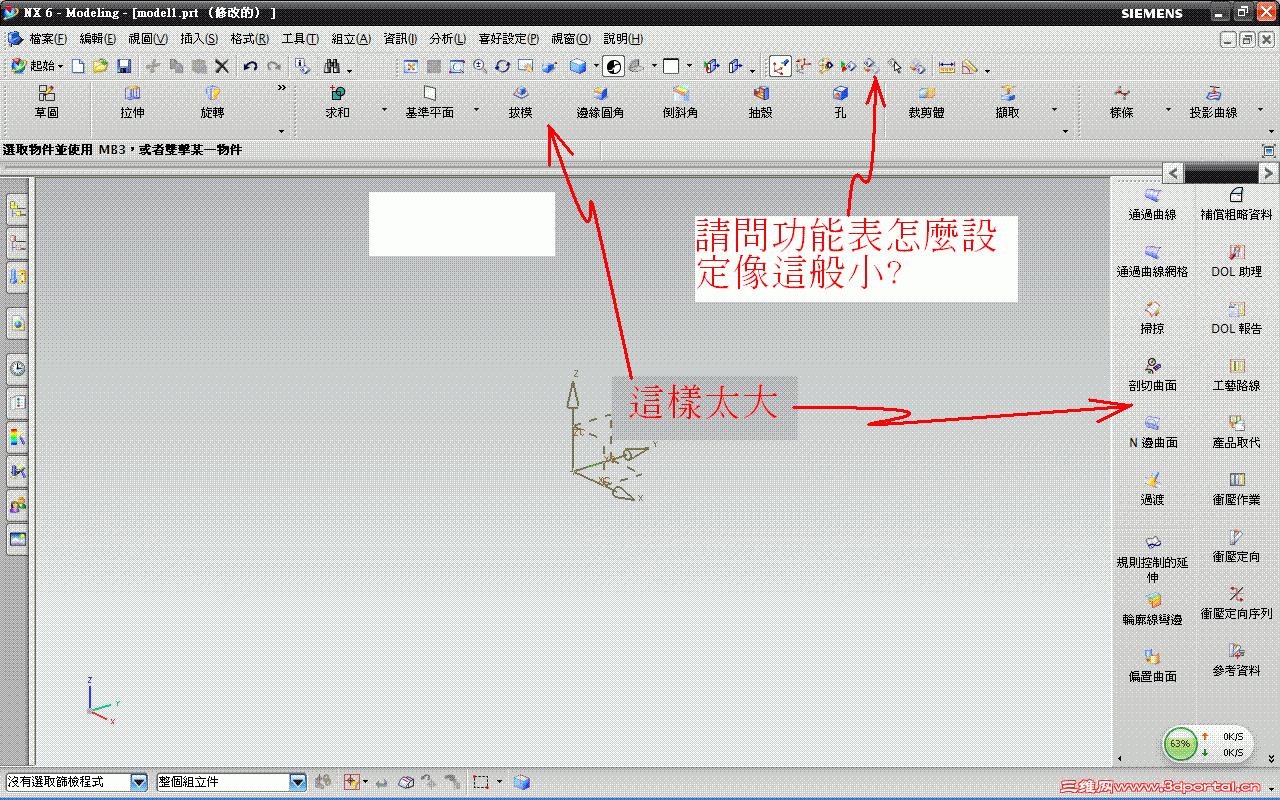Expand the 擷取 options arrow

tap(1054, 110)
